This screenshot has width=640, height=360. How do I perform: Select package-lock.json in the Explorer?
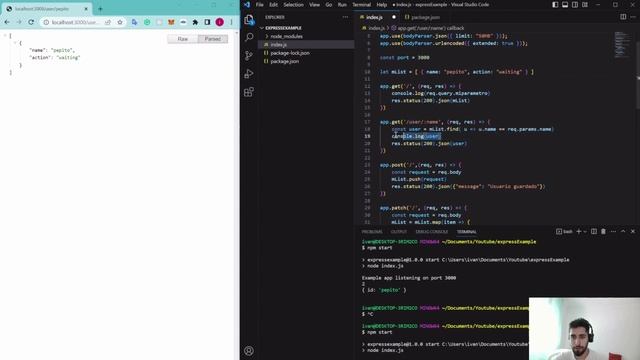[290, 53]
